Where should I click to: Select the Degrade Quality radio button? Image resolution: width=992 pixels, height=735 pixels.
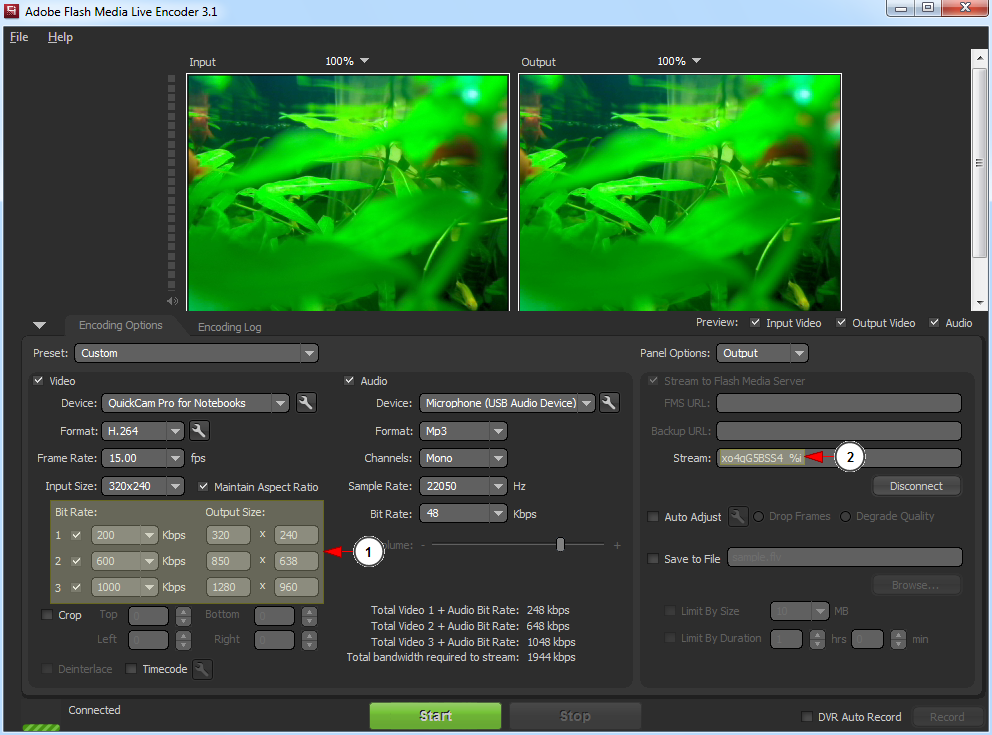pyautogui.click(x=845, y=516)
